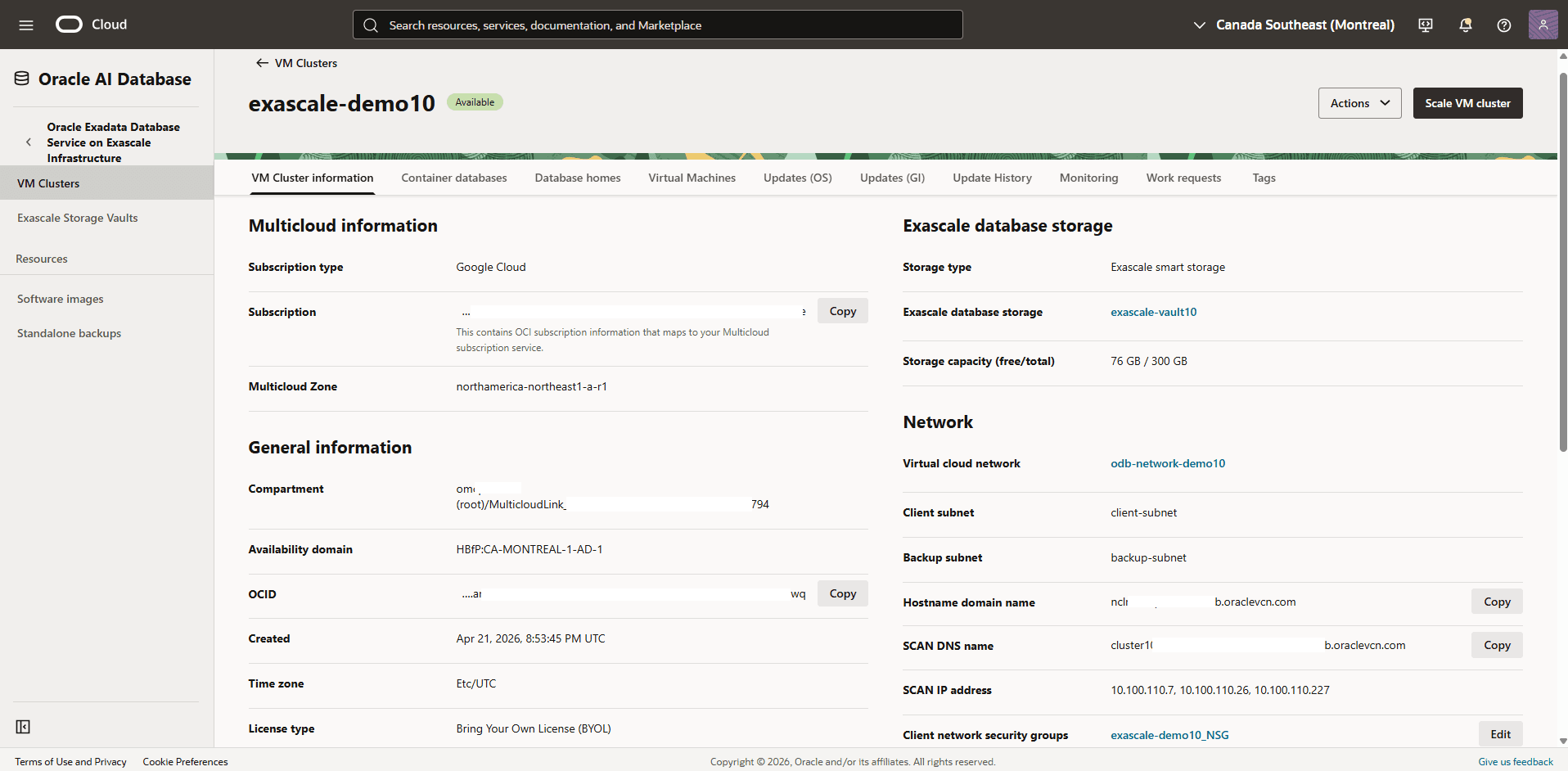Open the exascale-demo10_NSG link

point(1169,735)
